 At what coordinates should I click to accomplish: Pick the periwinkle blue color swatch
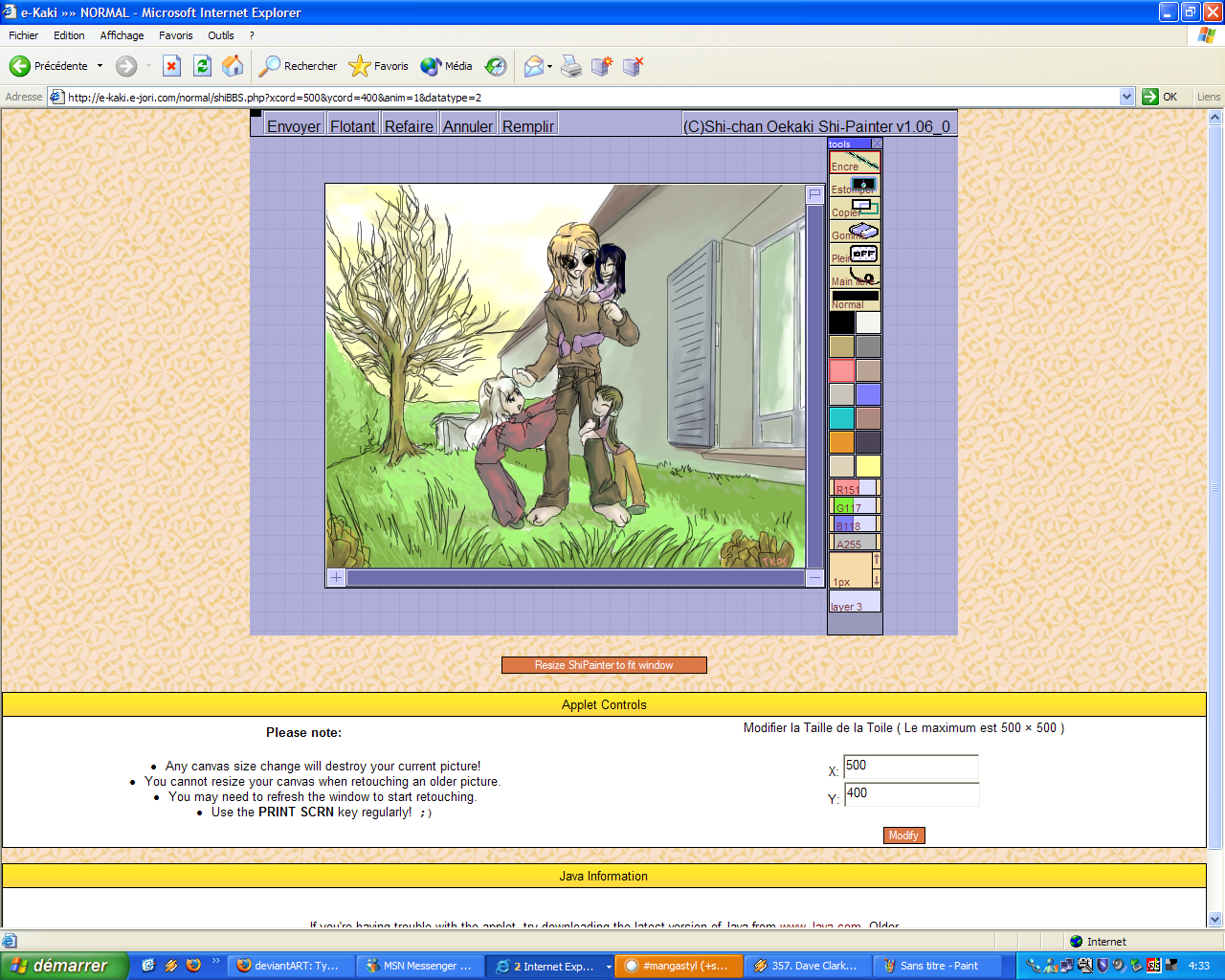tap(868, 394)
